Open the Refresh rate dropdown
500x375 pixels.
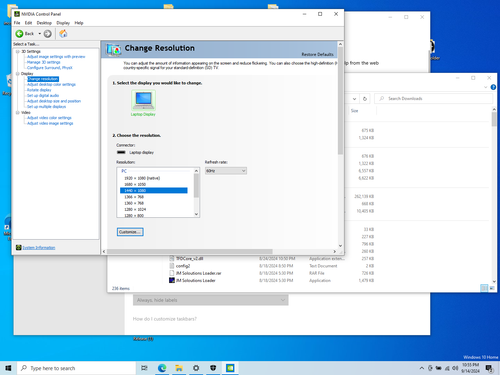coord(226,171)
